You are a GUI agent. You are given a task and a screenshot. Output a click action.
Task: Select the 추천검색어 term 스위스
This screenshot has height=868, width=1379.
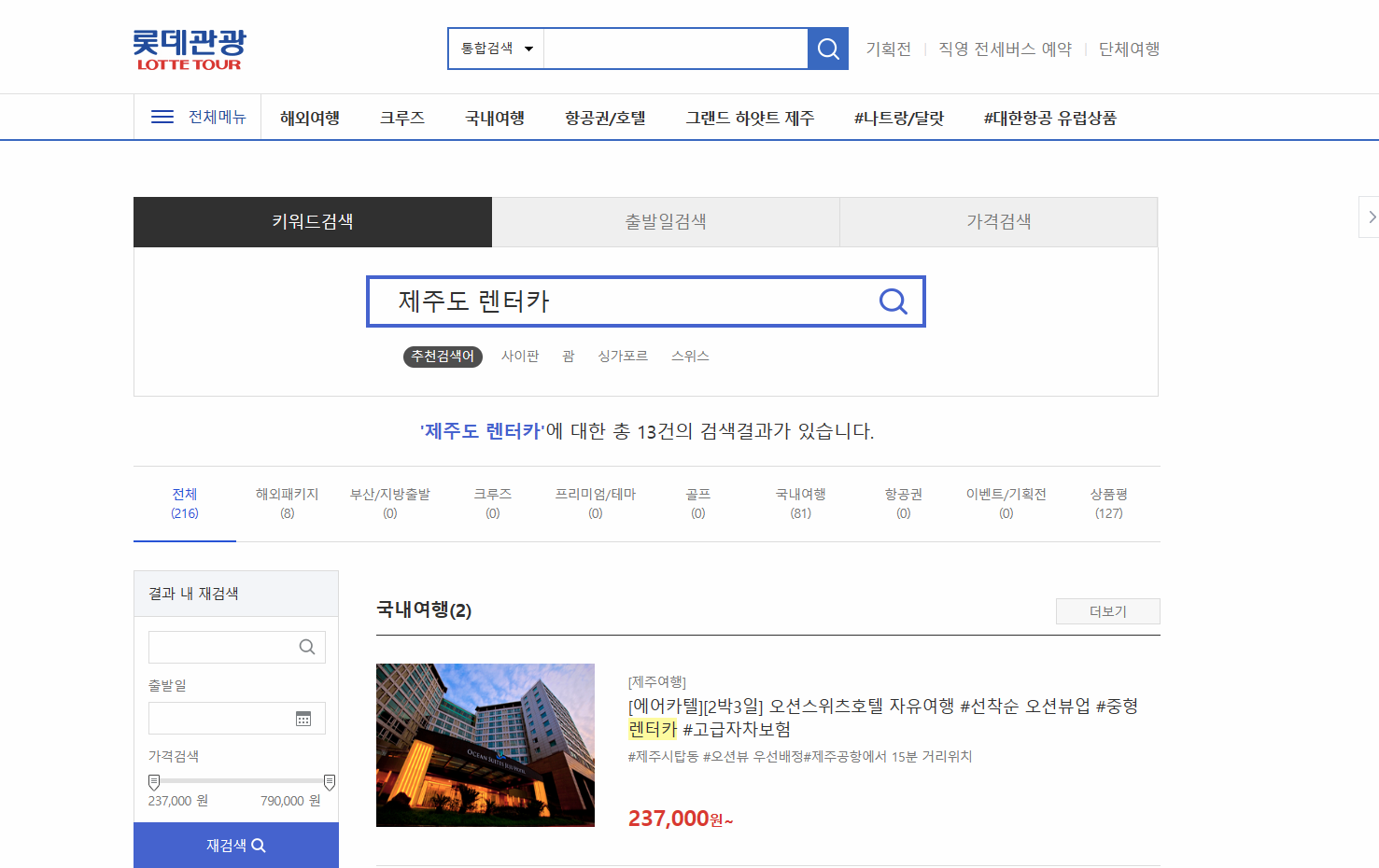tap(690, 356)
